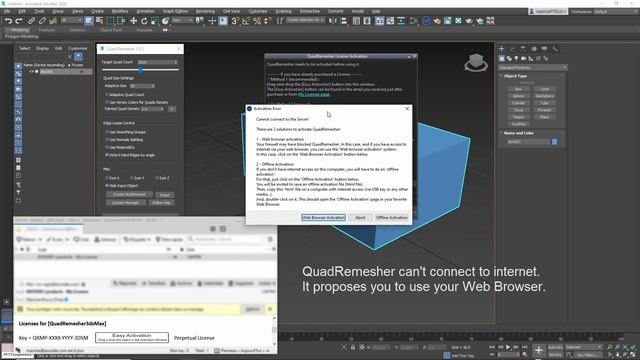Viewport: 640px width, 360px height.
Task: Click the License Manager button
Action: click(126, 202)
